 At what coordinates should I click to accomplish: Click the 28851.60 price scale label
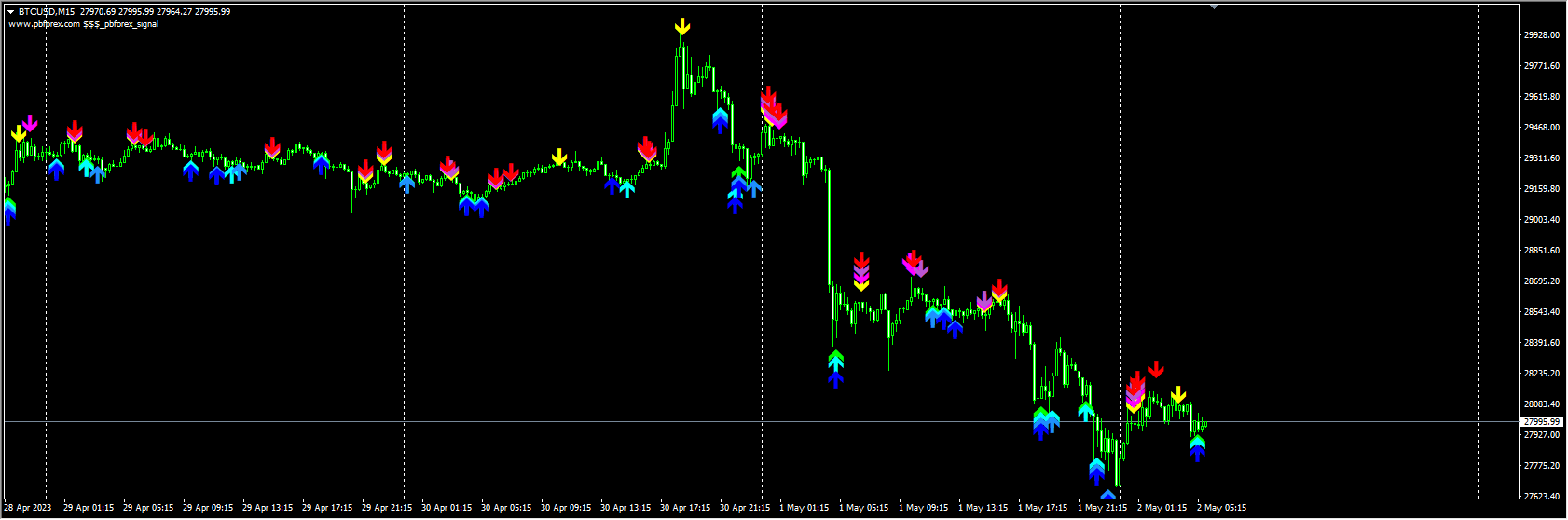coord(1542,251)
